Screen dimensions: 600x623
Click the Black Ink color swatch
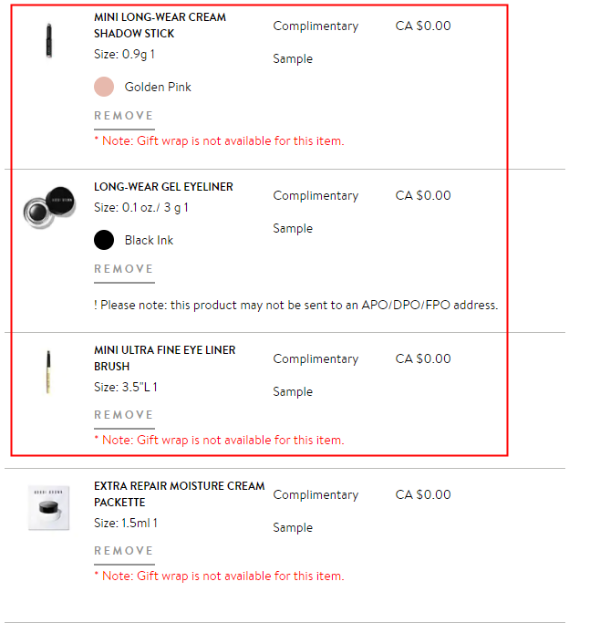[104, 240]
